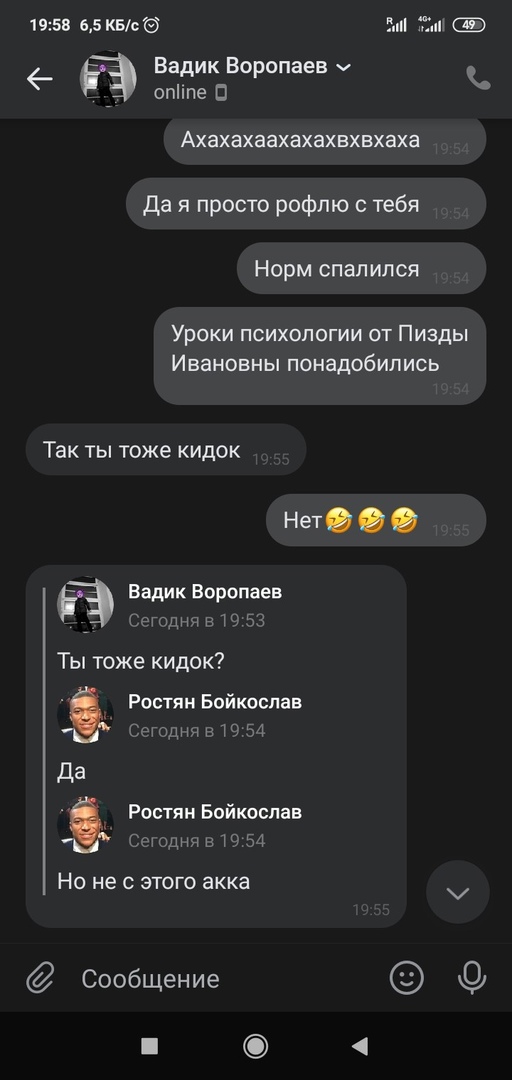Image resolution: width=512 pixels, height=1080 pixels.
Task: Tap the back arrow in chat header
Action: pos(39,79)
